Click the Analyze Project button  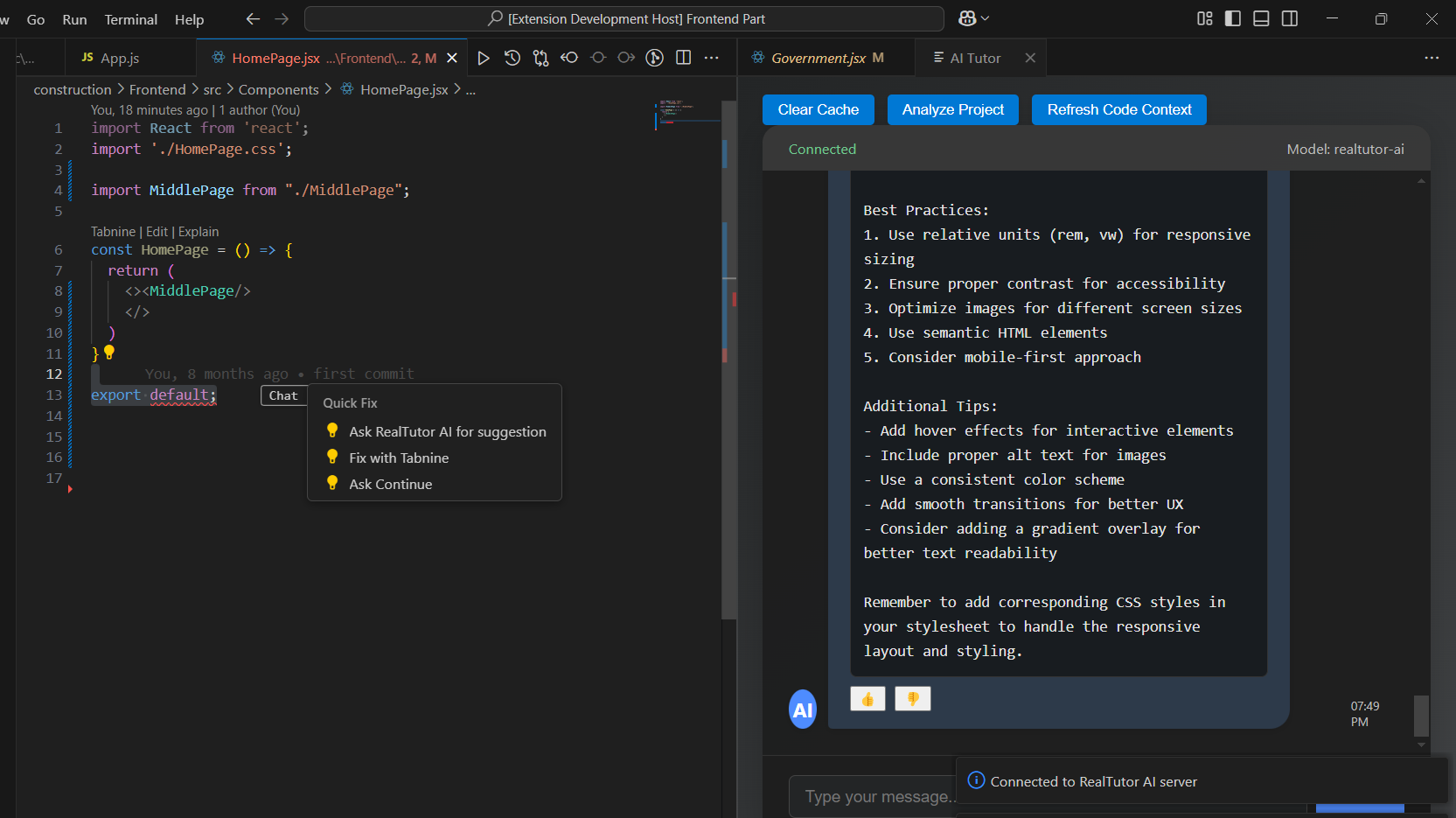tap(952, 109)
